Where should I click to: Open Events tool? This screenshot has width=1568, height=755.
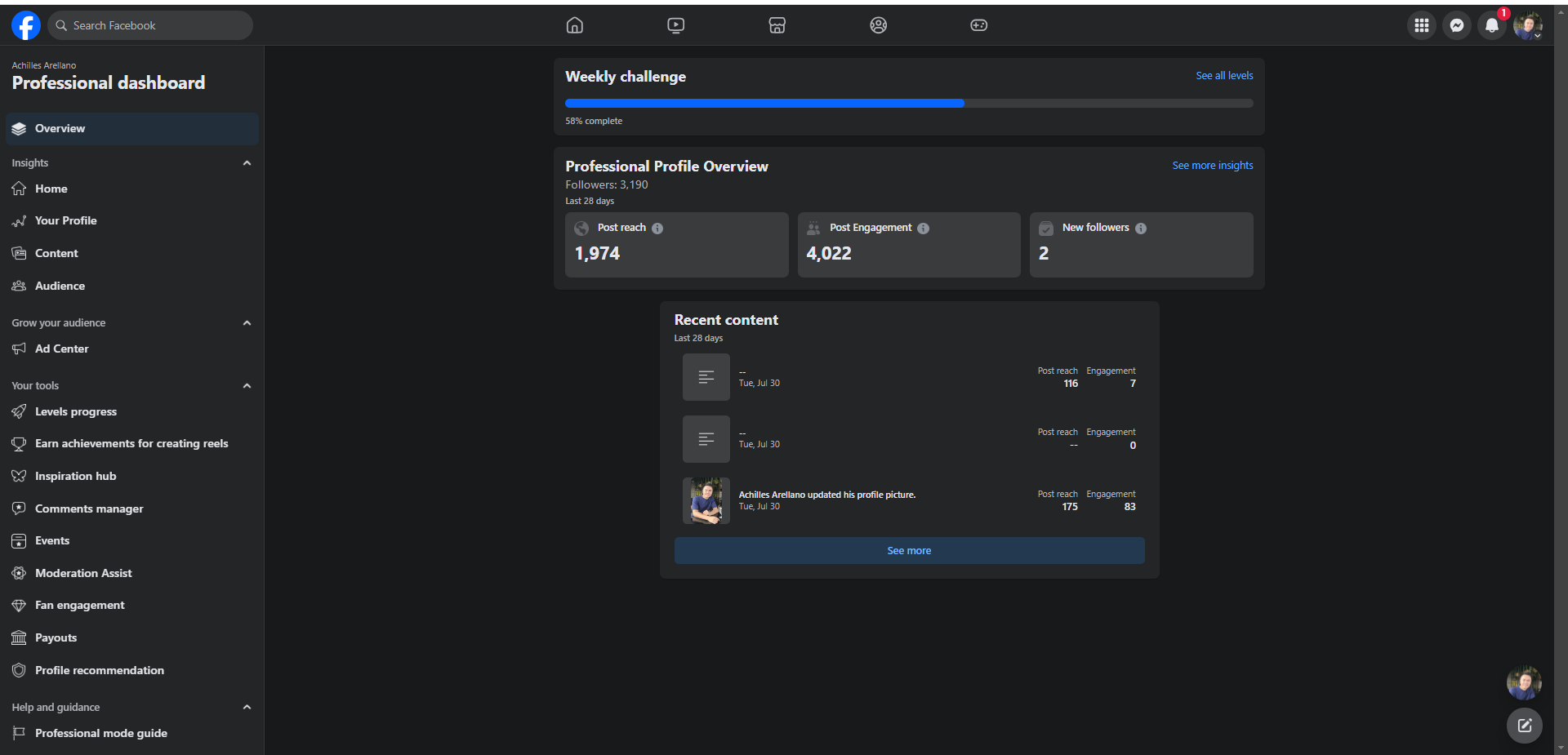pos(132,540)
